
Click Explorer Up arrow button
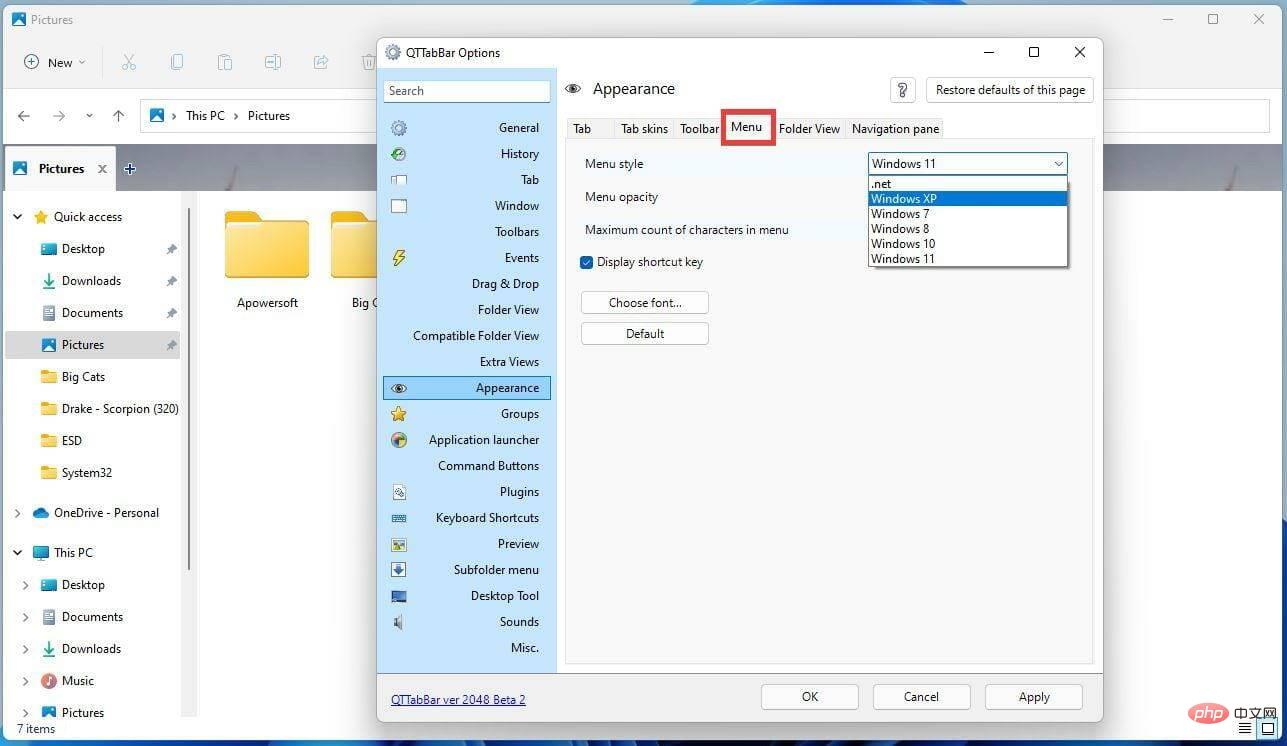118,116
